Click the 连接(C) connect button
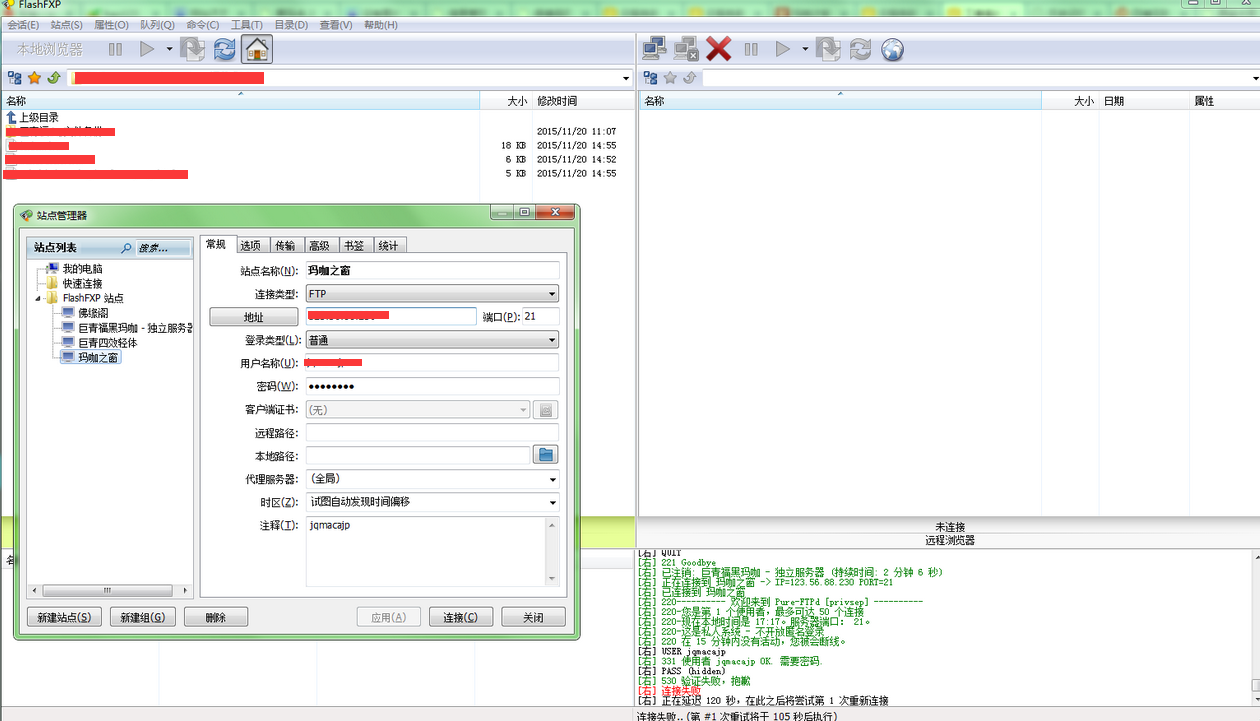The height and width of the screenshot is (721, 1260). (460, 617)
